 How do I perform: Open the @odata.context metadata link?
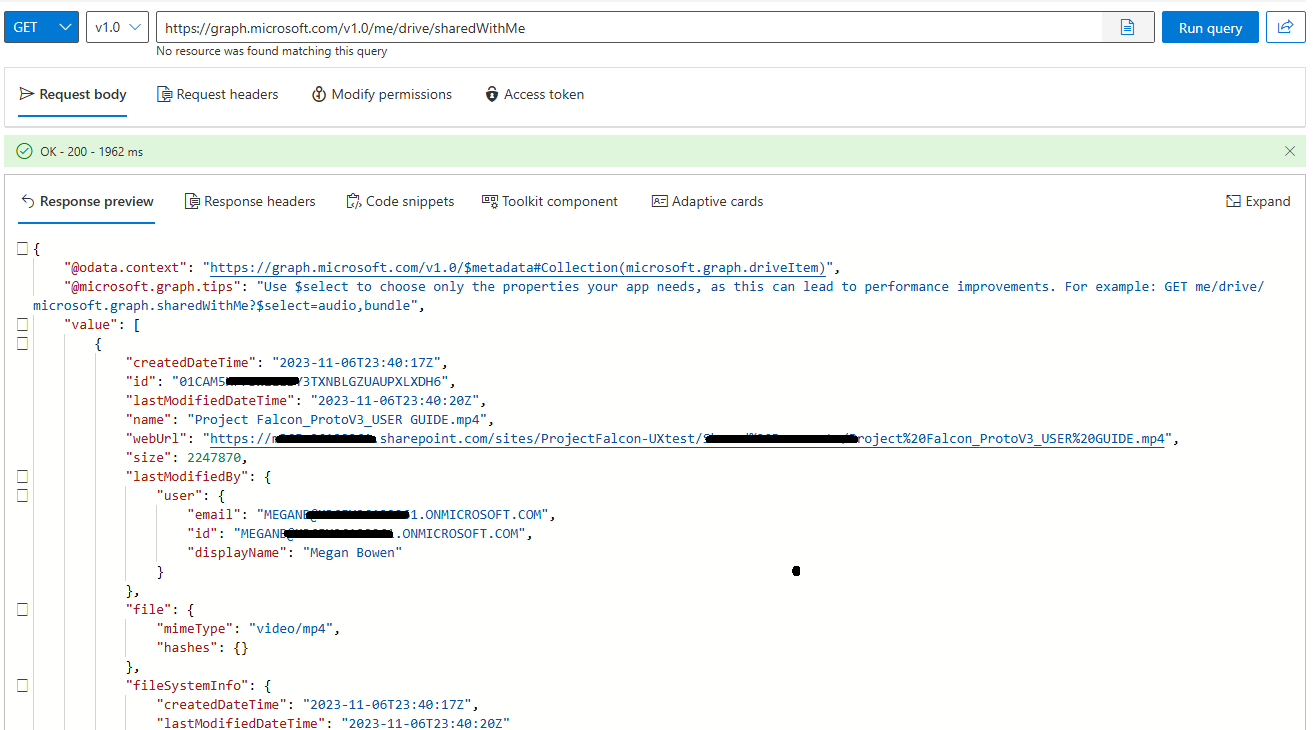[518, 267]
